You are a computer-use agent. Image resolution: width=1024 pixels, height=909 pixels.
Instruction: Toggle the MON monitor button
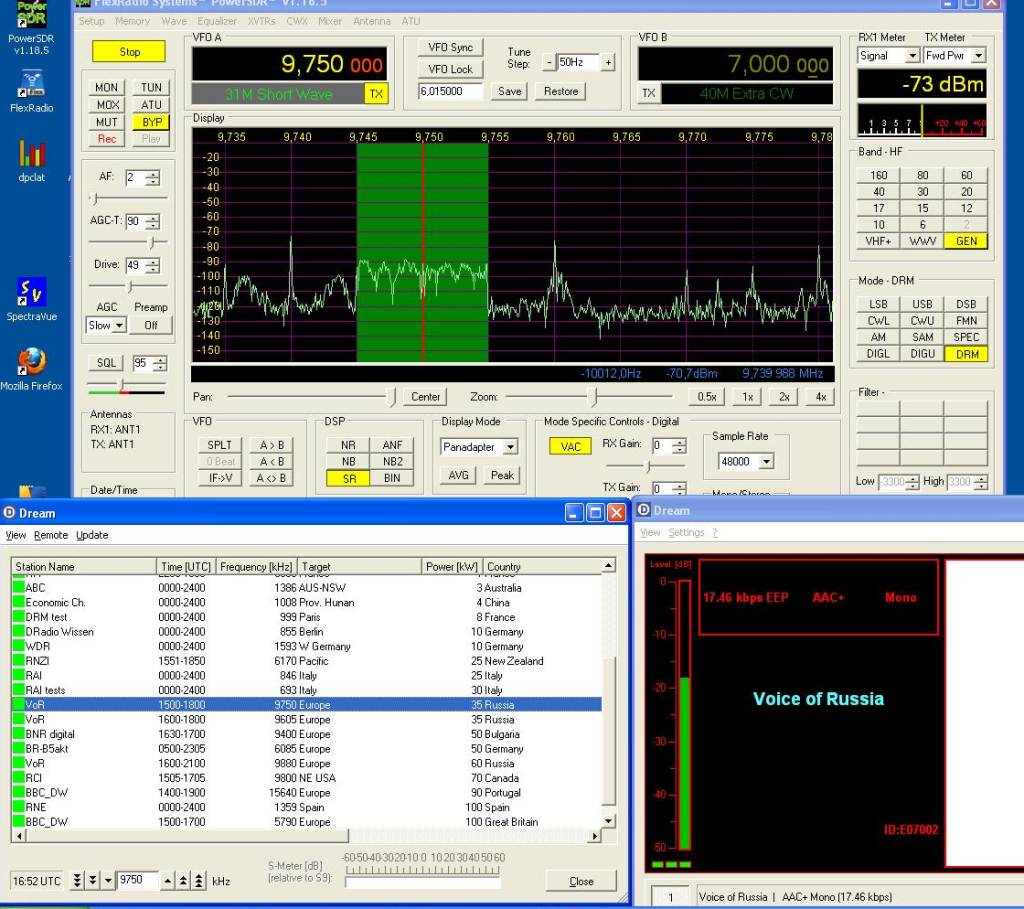click(x=106, y=88)
